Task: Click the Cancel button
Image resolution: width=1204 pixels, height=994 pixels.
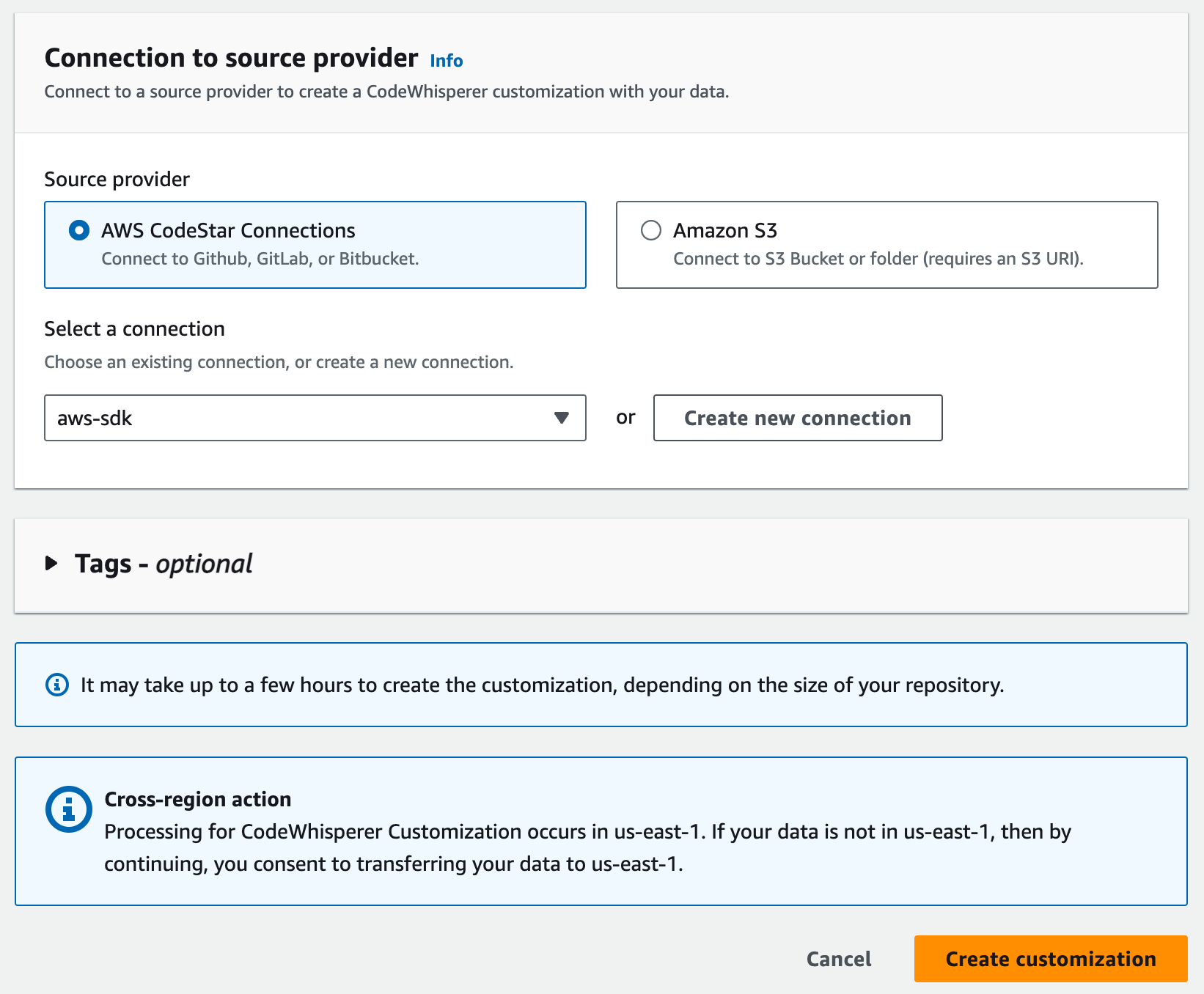Action: (838, 959)
